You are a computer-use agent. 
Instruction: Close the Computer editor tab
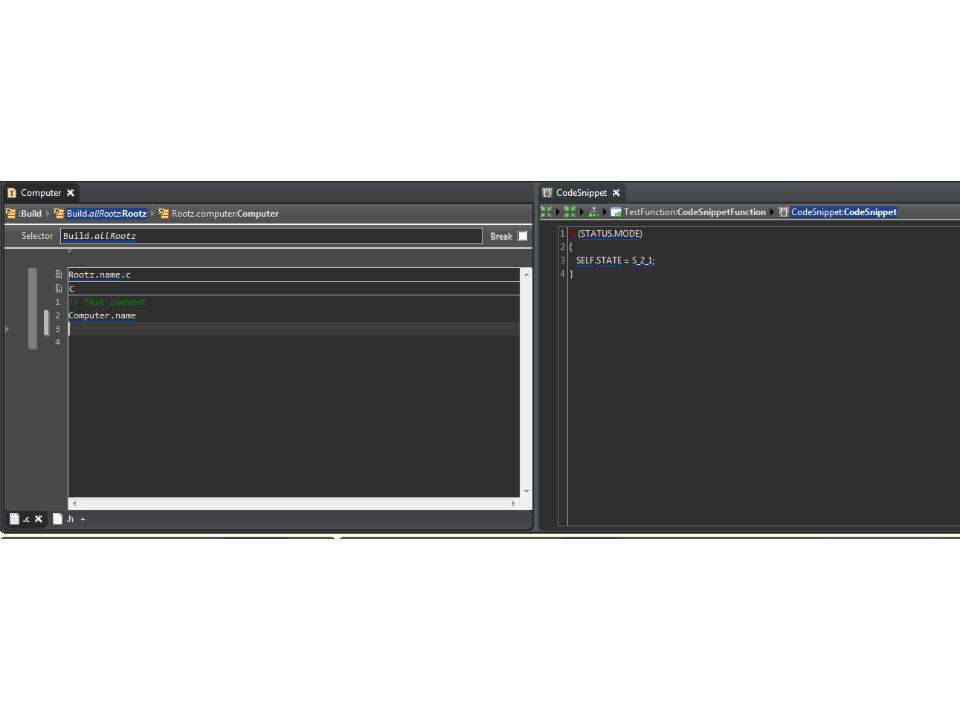coord(71,193)
